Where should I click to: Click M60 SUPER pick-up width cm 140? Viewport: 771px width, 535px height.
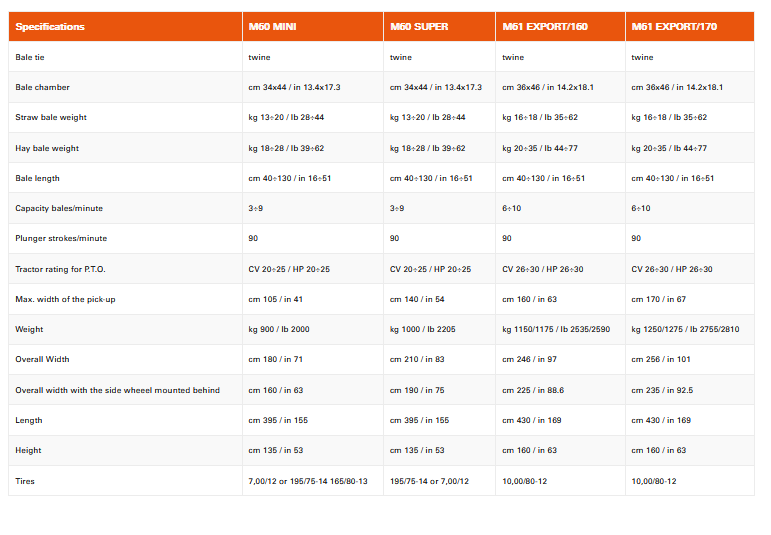[x=417, y=299]
